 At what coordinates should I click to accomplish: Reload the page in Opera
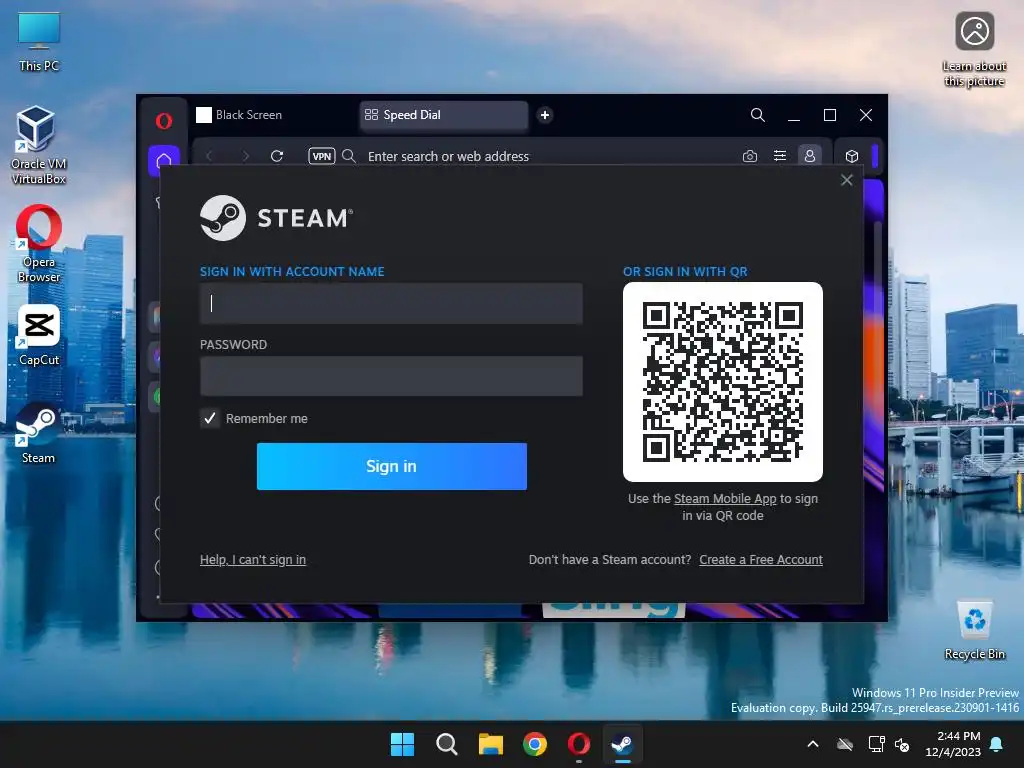[277, 156]
